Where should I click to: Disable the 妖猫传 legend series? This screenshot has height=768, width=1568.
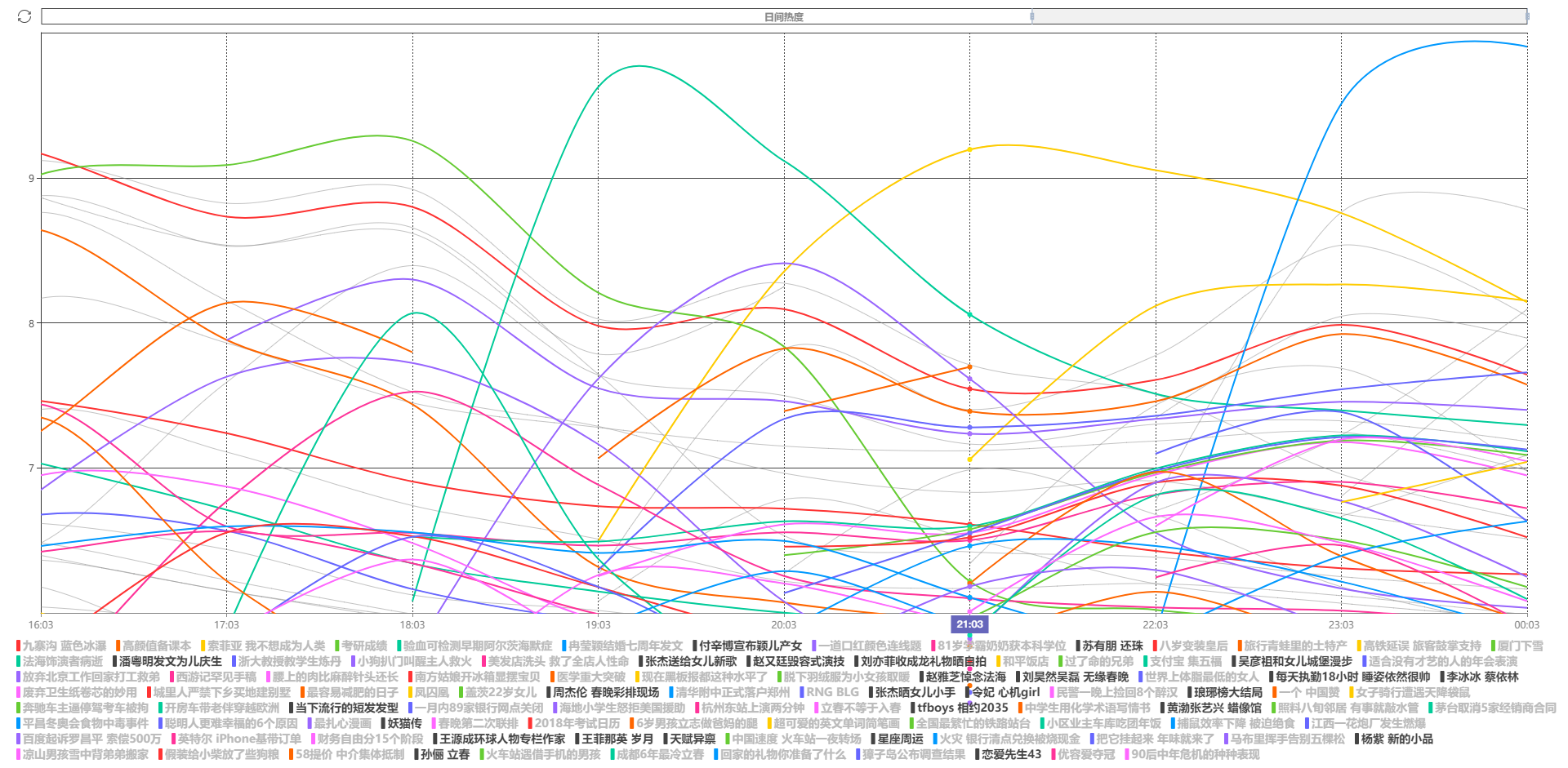click(x=401, y=723)
